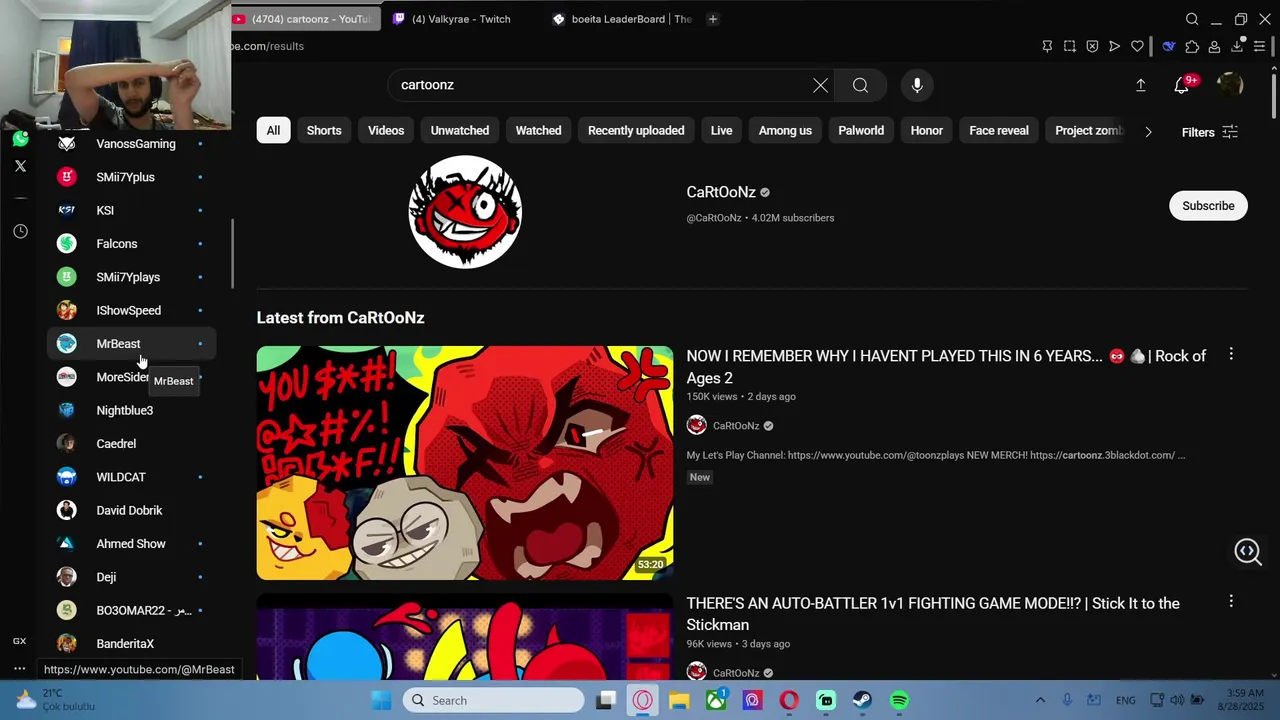Open the downloads icon
The height and width of the screenshot is (720, 1280).
pyautogui.click(x=1237, y=46)
